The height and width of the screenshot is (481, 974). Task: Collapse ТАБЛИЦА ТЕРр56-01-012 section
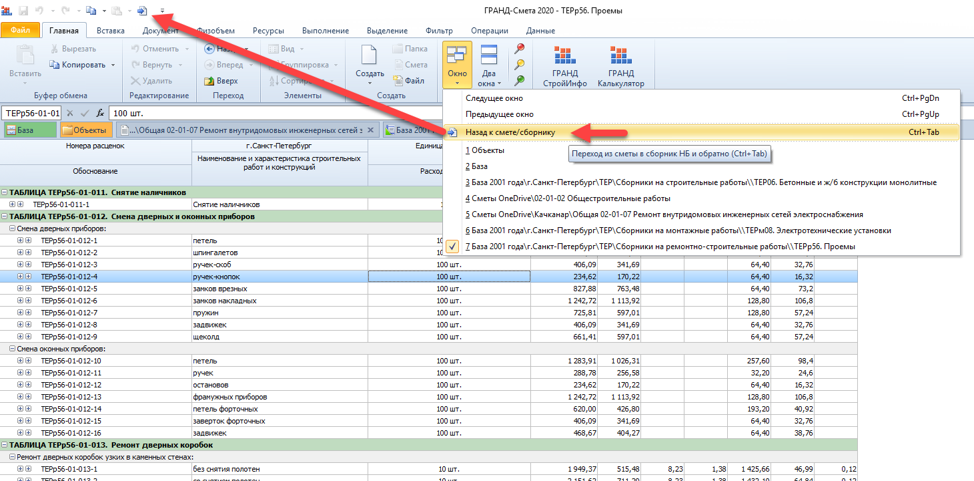coord(5,216)
